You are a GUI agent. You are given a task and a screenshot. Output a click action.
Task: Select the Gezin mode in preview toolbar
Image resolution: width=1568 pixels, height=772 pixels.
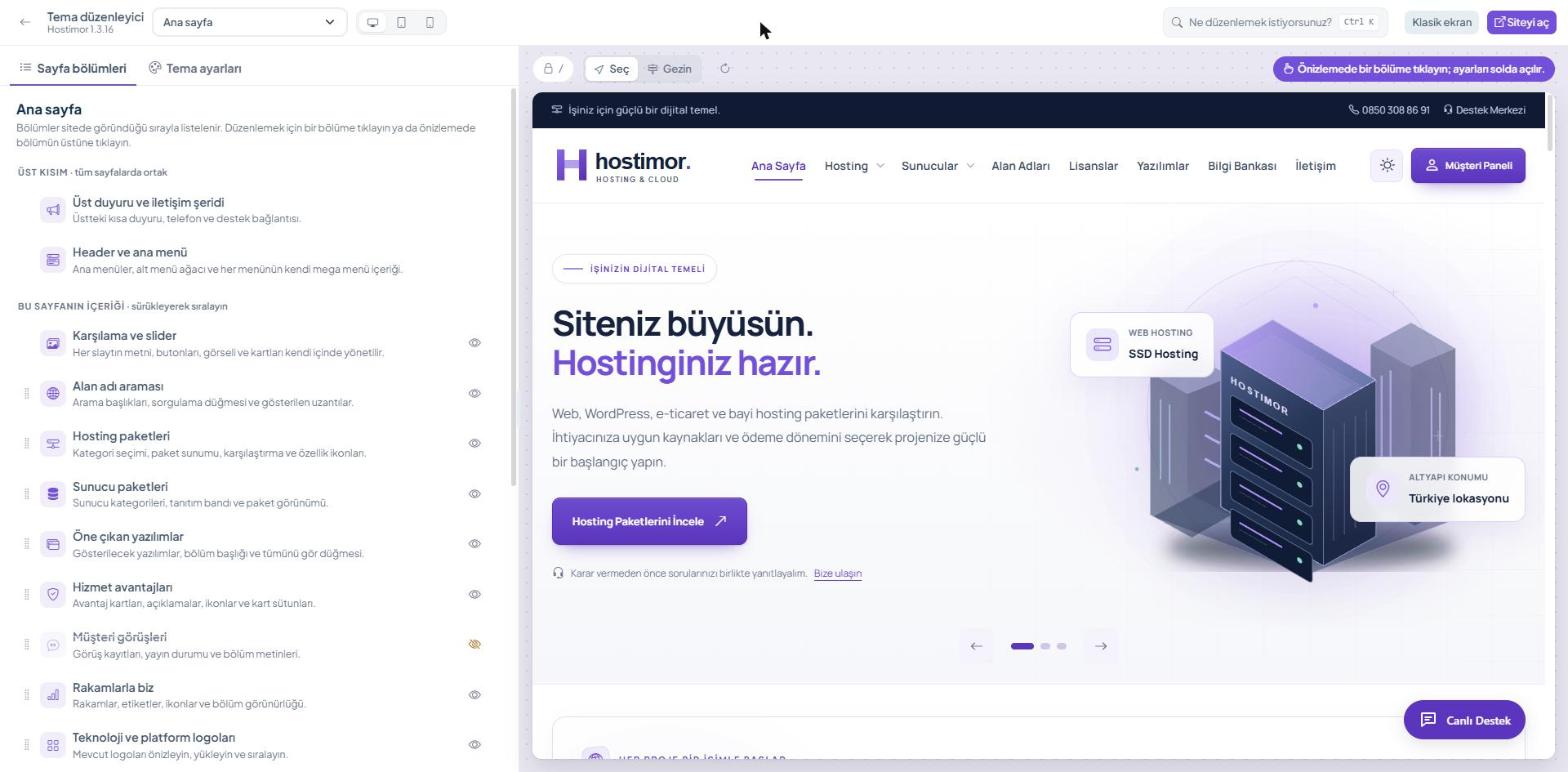tap(669, 69)
